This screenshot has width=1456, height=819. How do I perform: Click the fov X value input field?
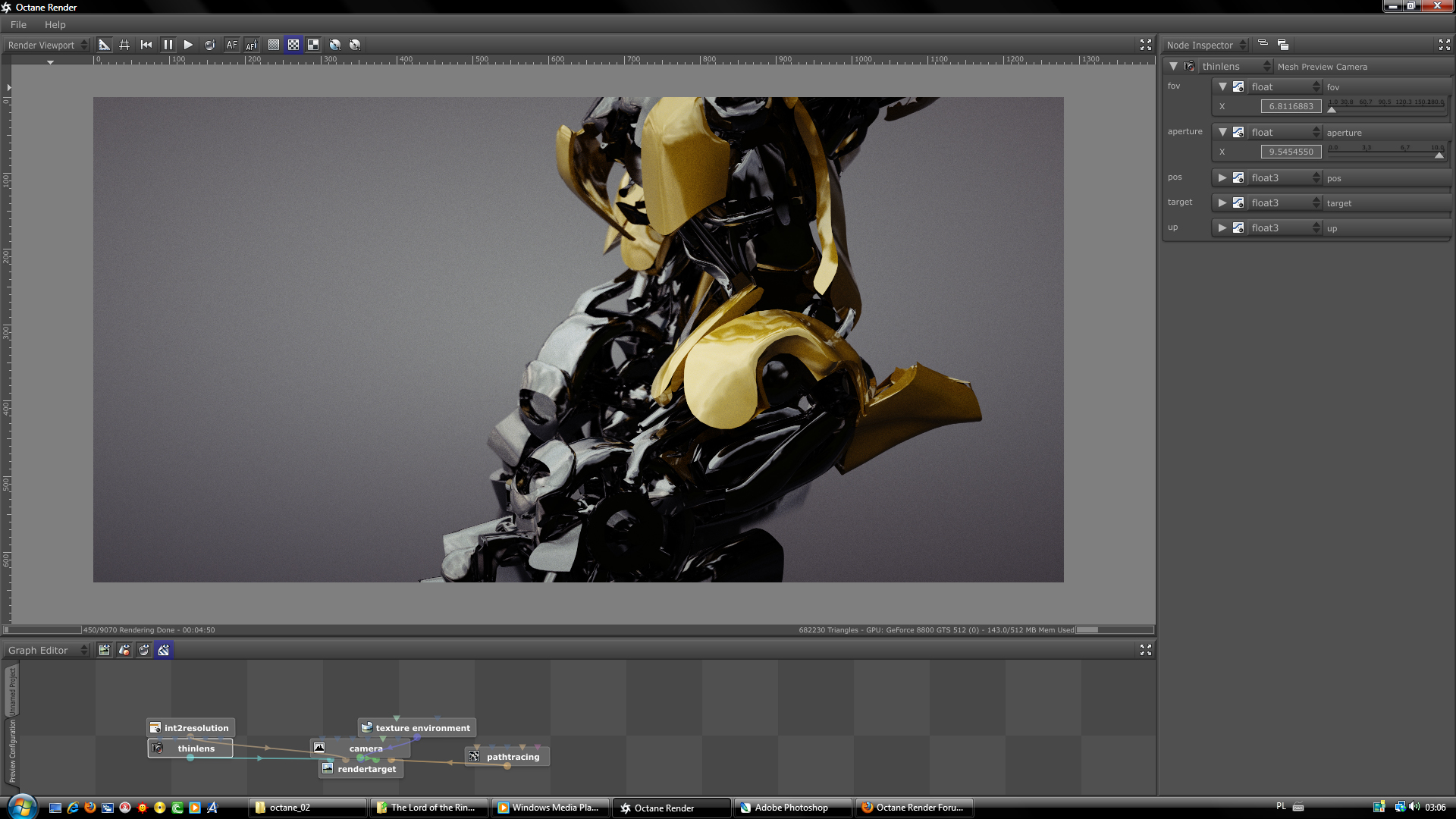click(x=1291, y=106)
